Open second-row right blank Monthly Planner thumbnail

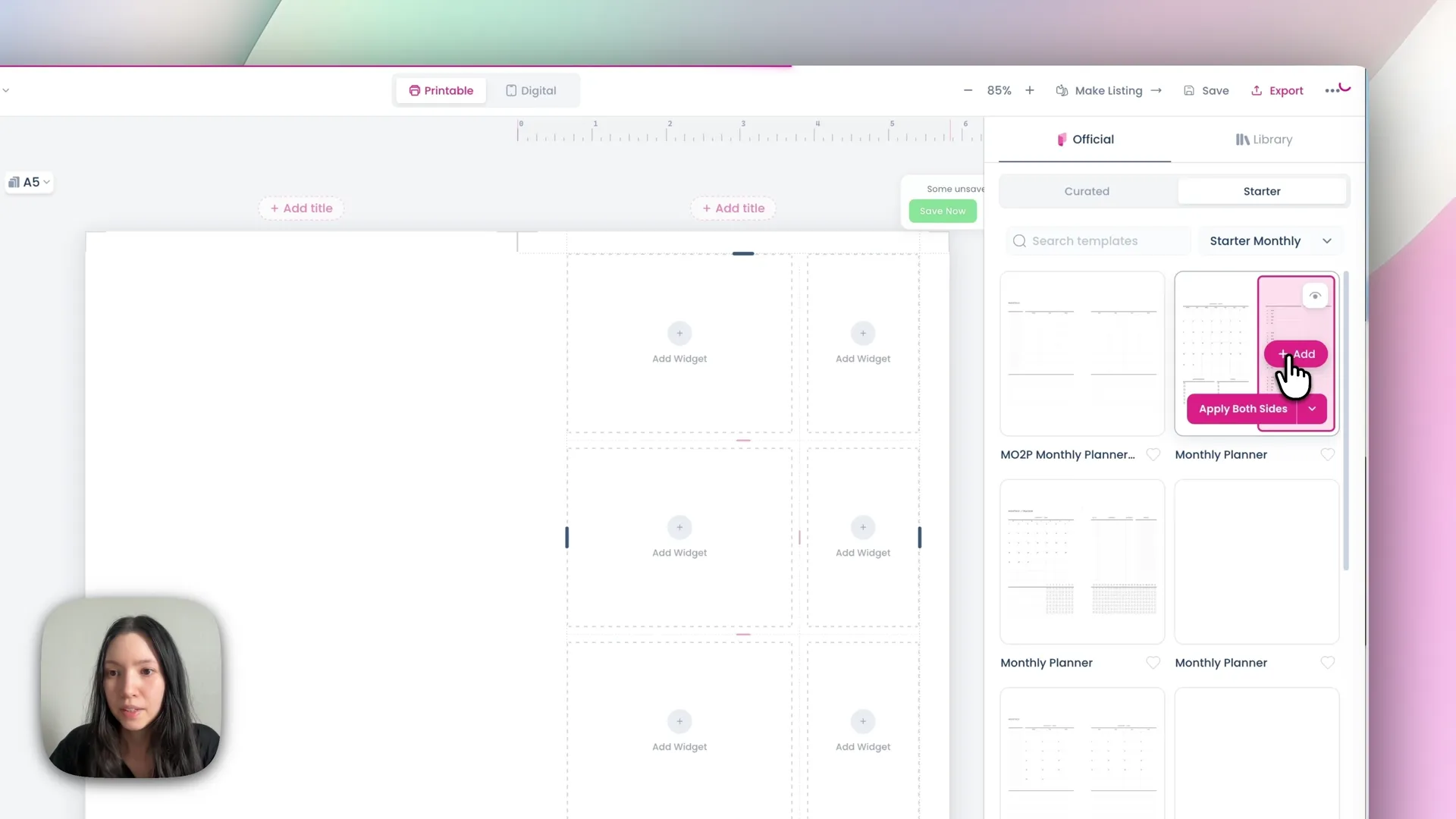pos(1257,561)
